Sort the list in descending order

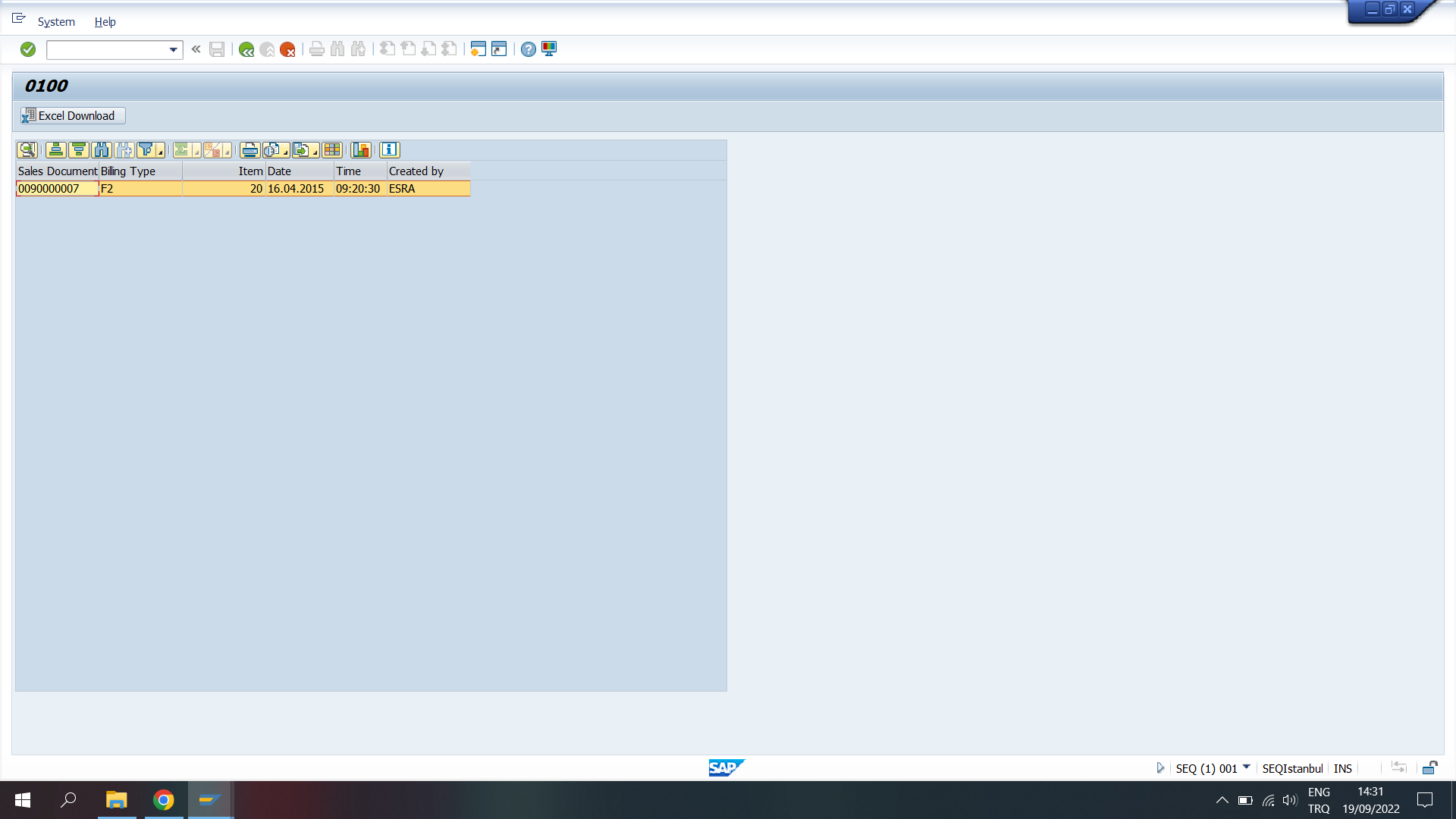pyautogui.click(x=78, y=150)
